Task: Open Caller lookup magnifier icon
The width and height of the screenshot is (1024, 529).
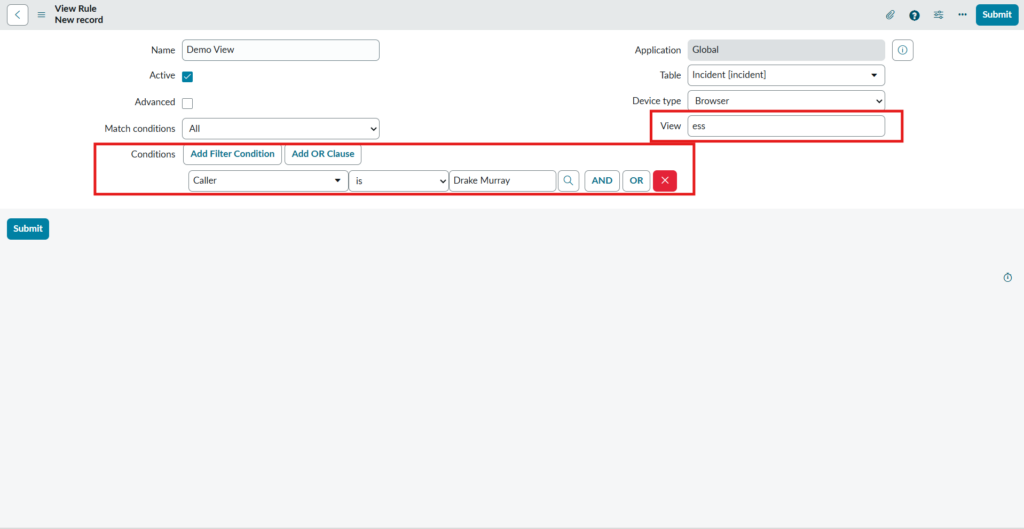Action: tap(568, 181)
